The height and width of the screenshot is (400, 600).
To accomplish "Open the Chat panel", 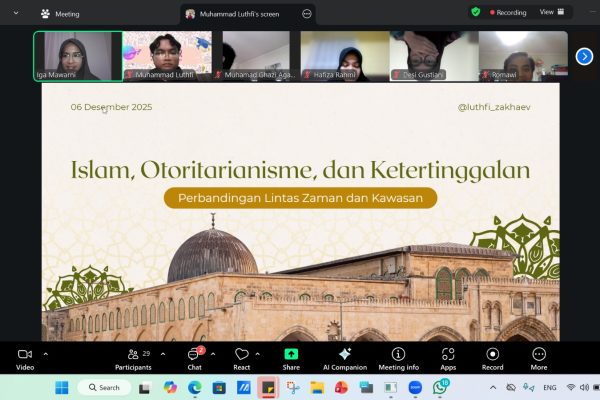I will 193,358.
